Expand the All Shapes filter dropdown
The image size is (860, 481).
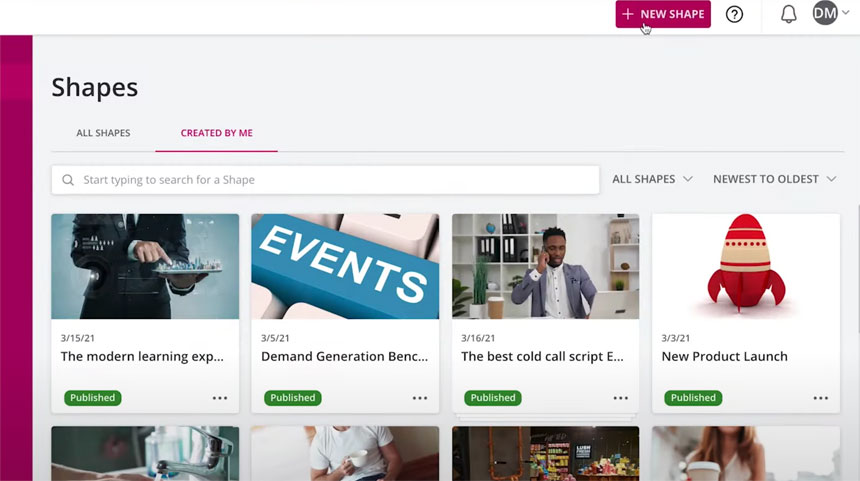pyautogui.click(x=652, y=179)
